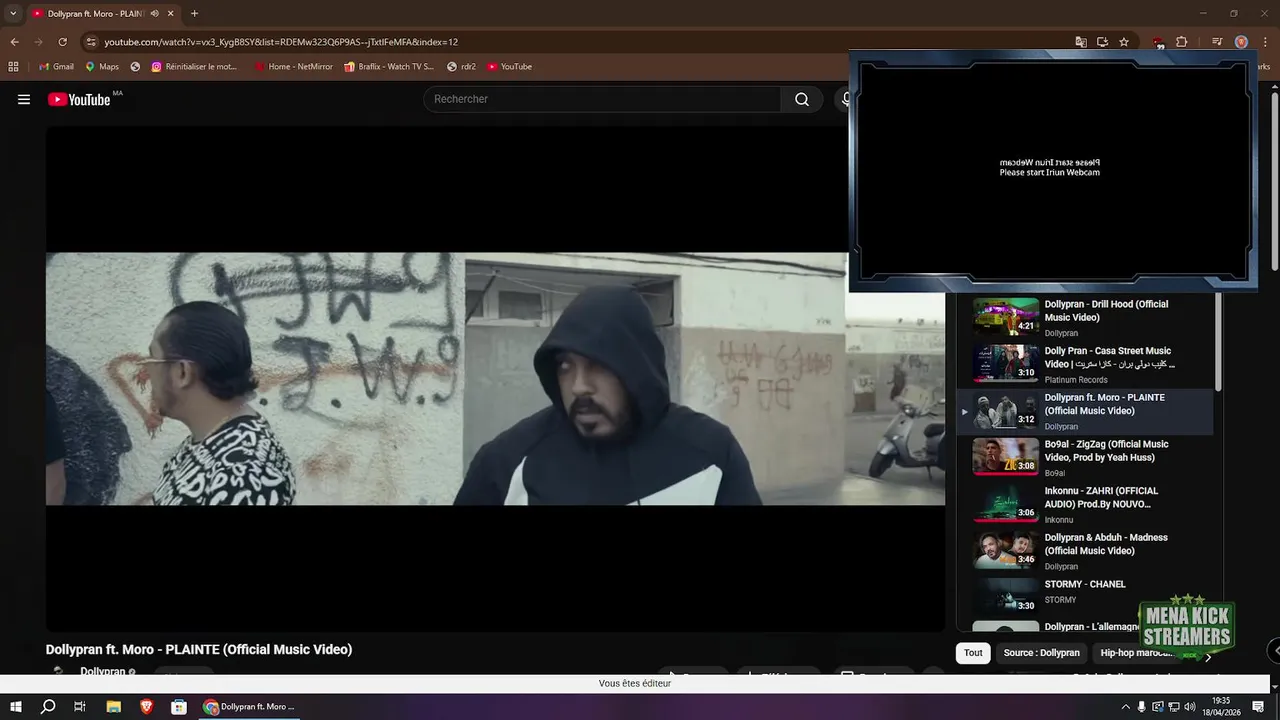Mute the tab via its speaker icon
The height and width of the screenshot is (720, 1280).
pyautogui.click(x=155, y=14)
